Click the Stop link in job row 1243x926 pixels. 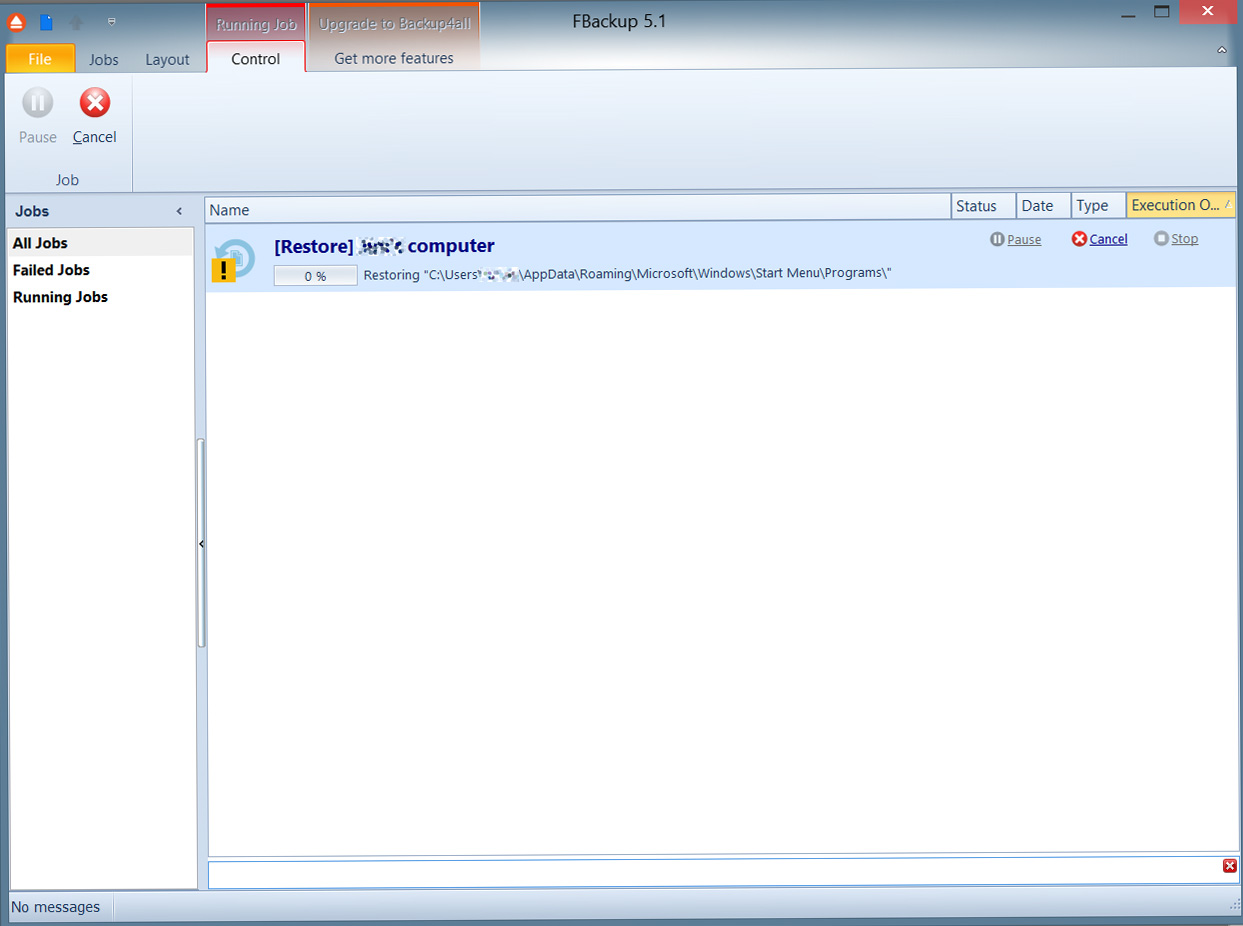[x=1176, y=239]
